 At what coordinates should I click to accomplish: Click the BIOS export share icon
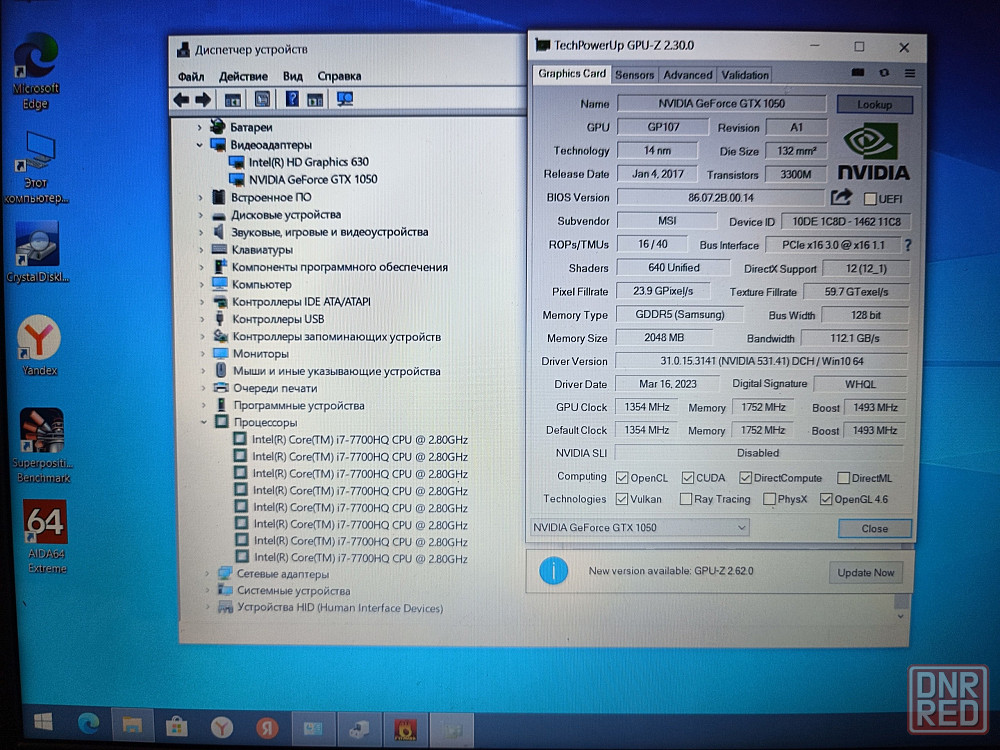842,198
